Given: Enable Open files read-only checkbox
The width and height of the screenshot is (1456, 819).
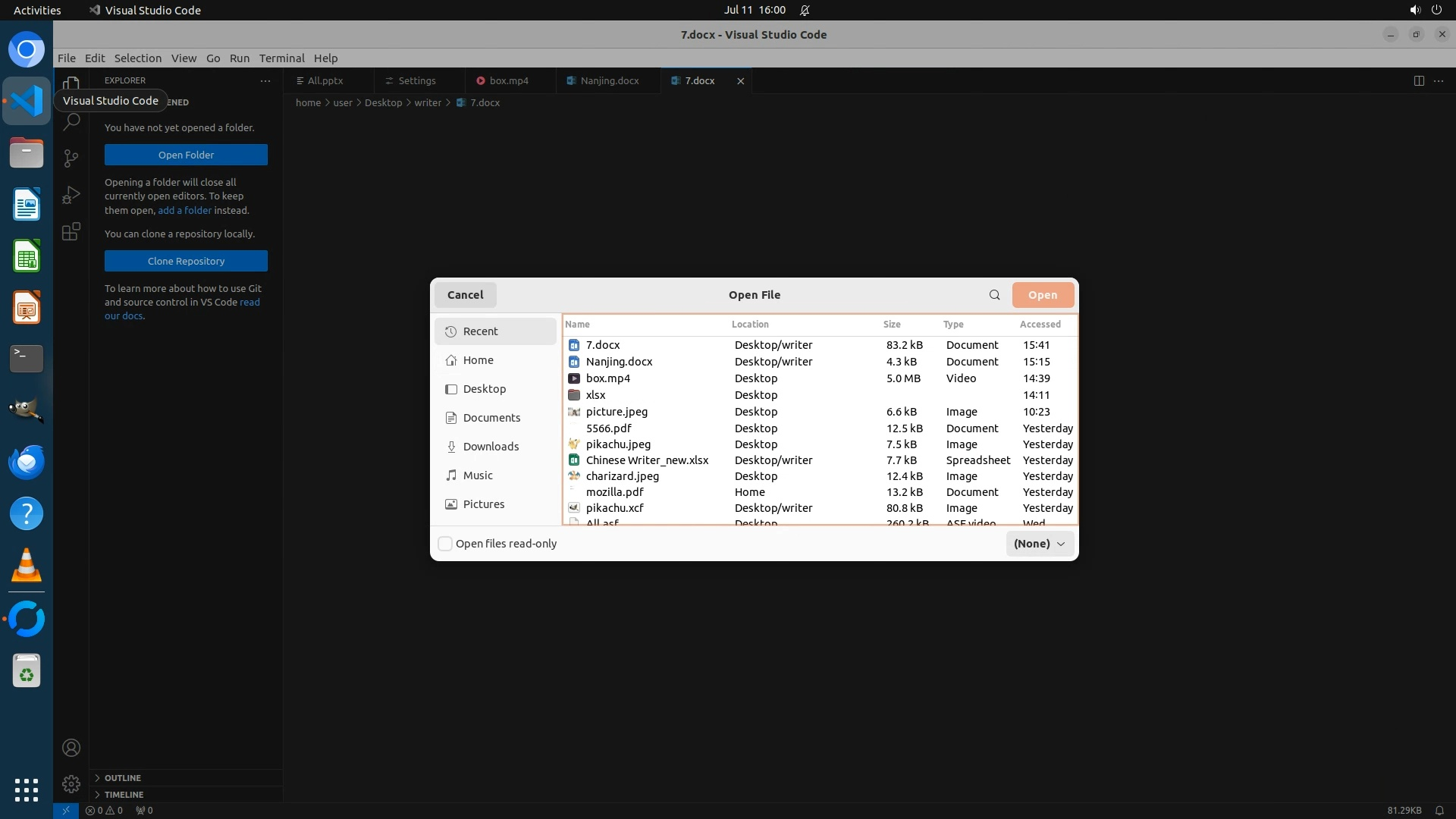Looking at the screenshot, I should [x=446, y=544].
